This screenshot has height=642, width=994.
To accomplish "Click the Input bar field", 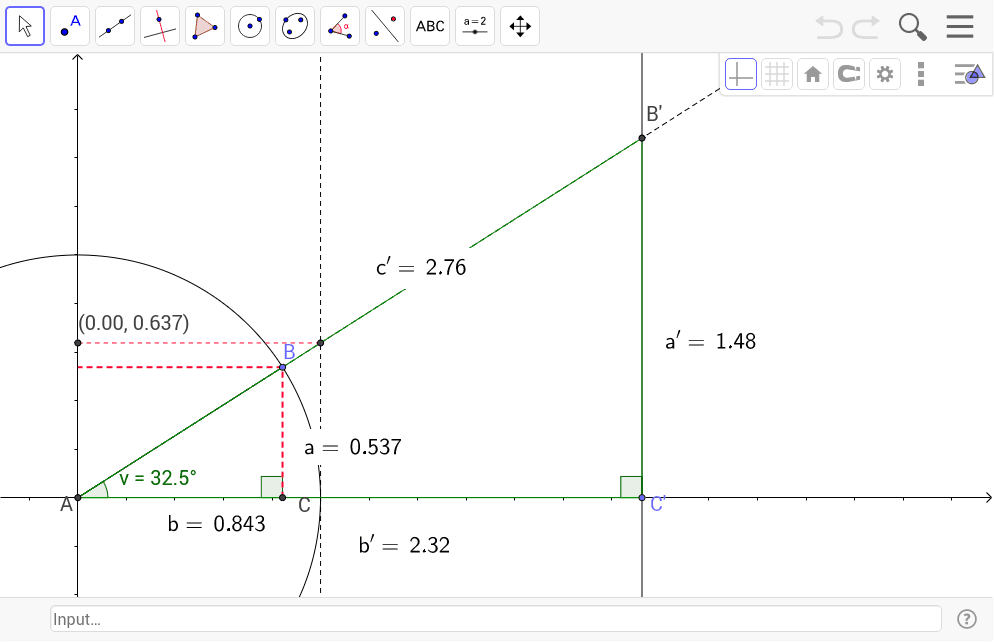I will click(496, 619).
